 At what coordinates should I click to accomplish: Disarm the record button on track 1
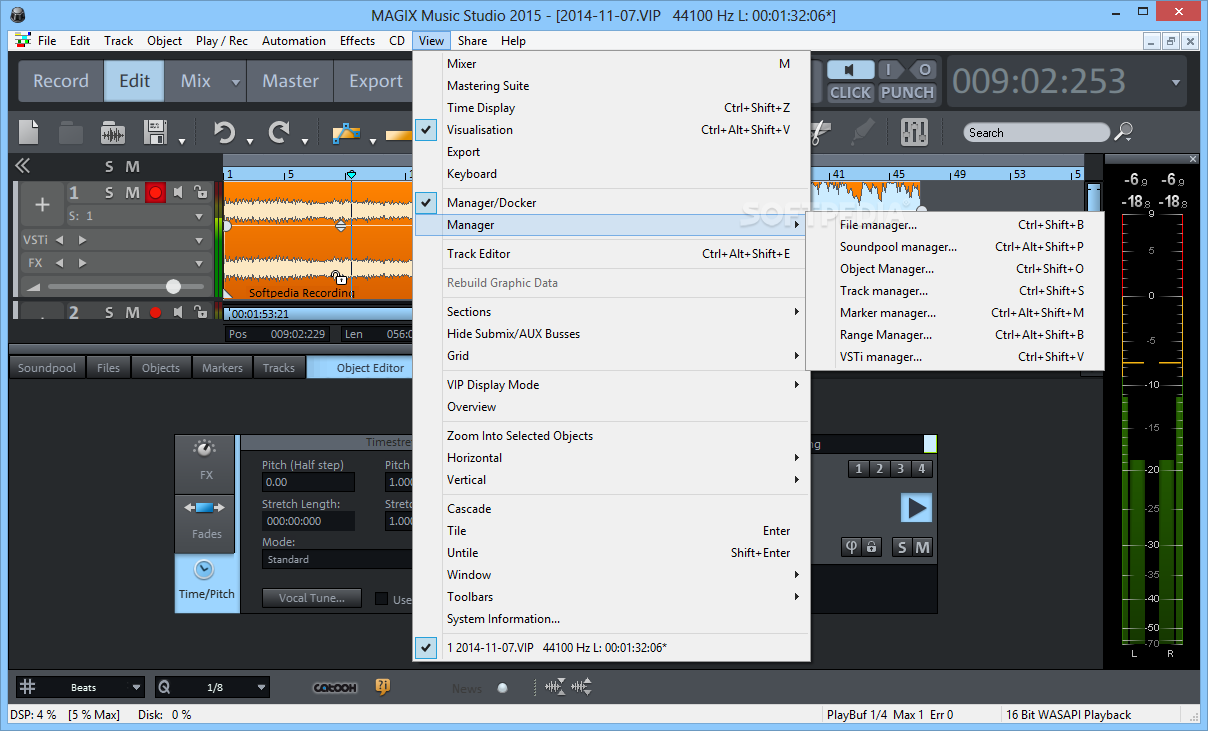pyautogui.click(x=155, y=192)
